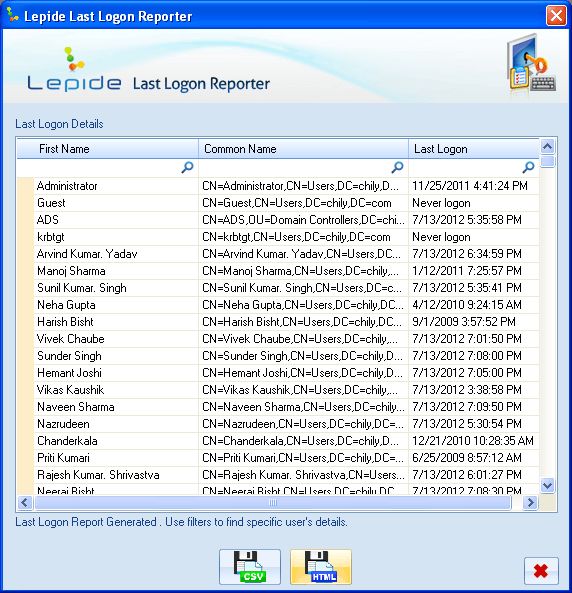Select Sunder Singh first name cell
Image resolution: width=572 pixels, height=593 pixels.
pos(116,356)
